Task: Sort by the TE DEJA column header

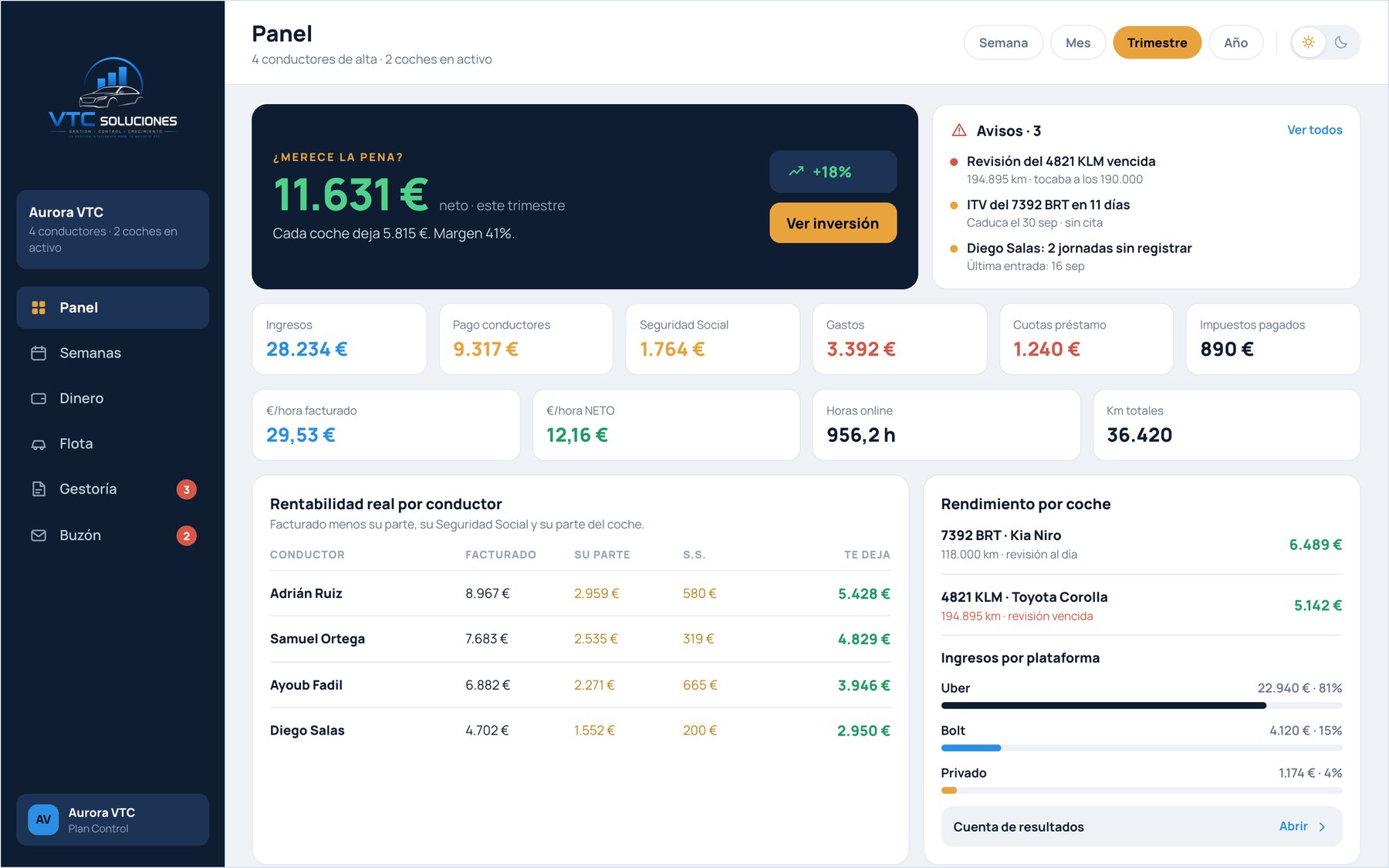Action: 867,555
